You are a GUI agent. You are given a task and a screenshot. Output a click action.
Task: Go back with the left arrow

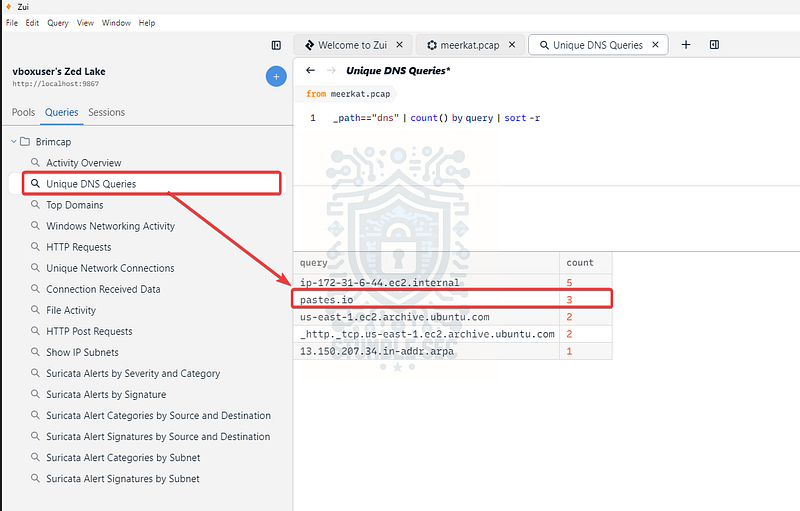coord(310,70)
